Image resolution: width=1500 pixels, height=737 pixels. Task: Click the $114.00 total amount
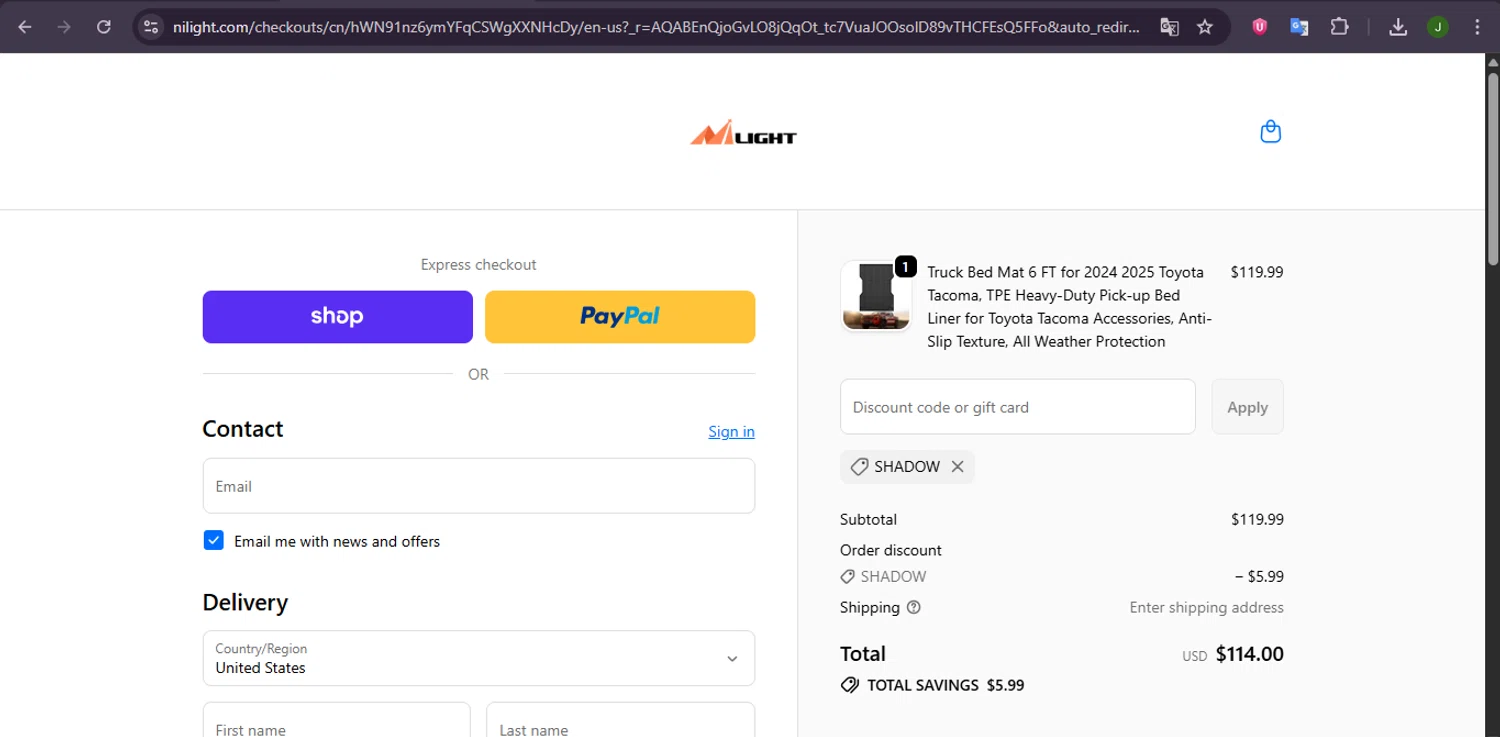click(1250, 654)
